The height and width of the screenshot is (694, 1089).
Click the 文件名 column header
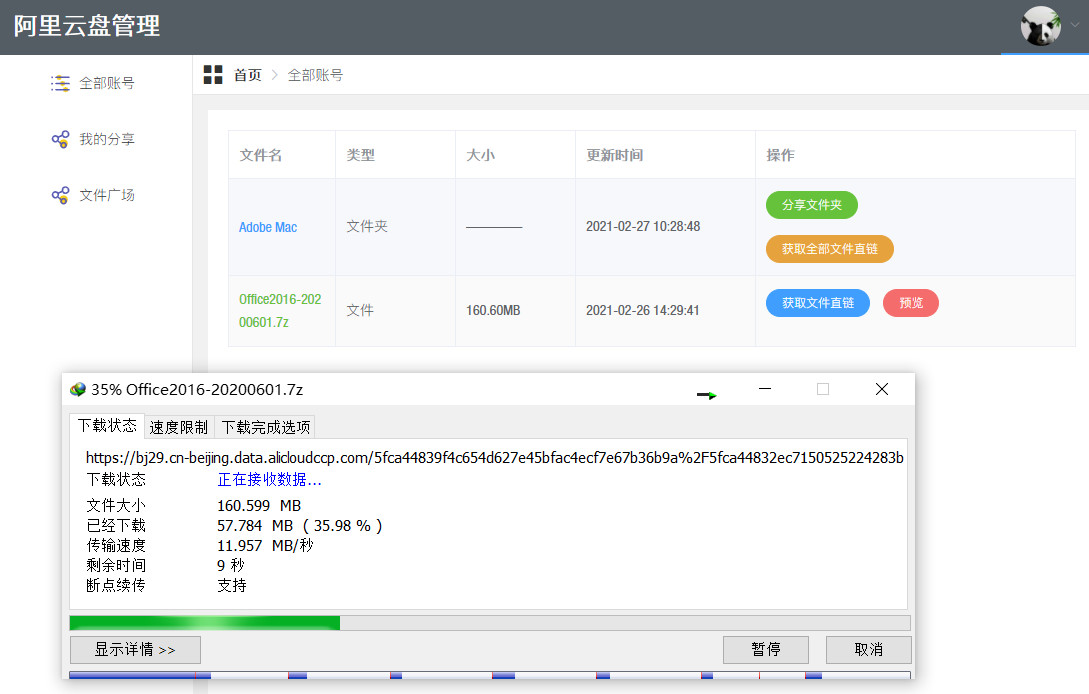click(x=260, y=155)
